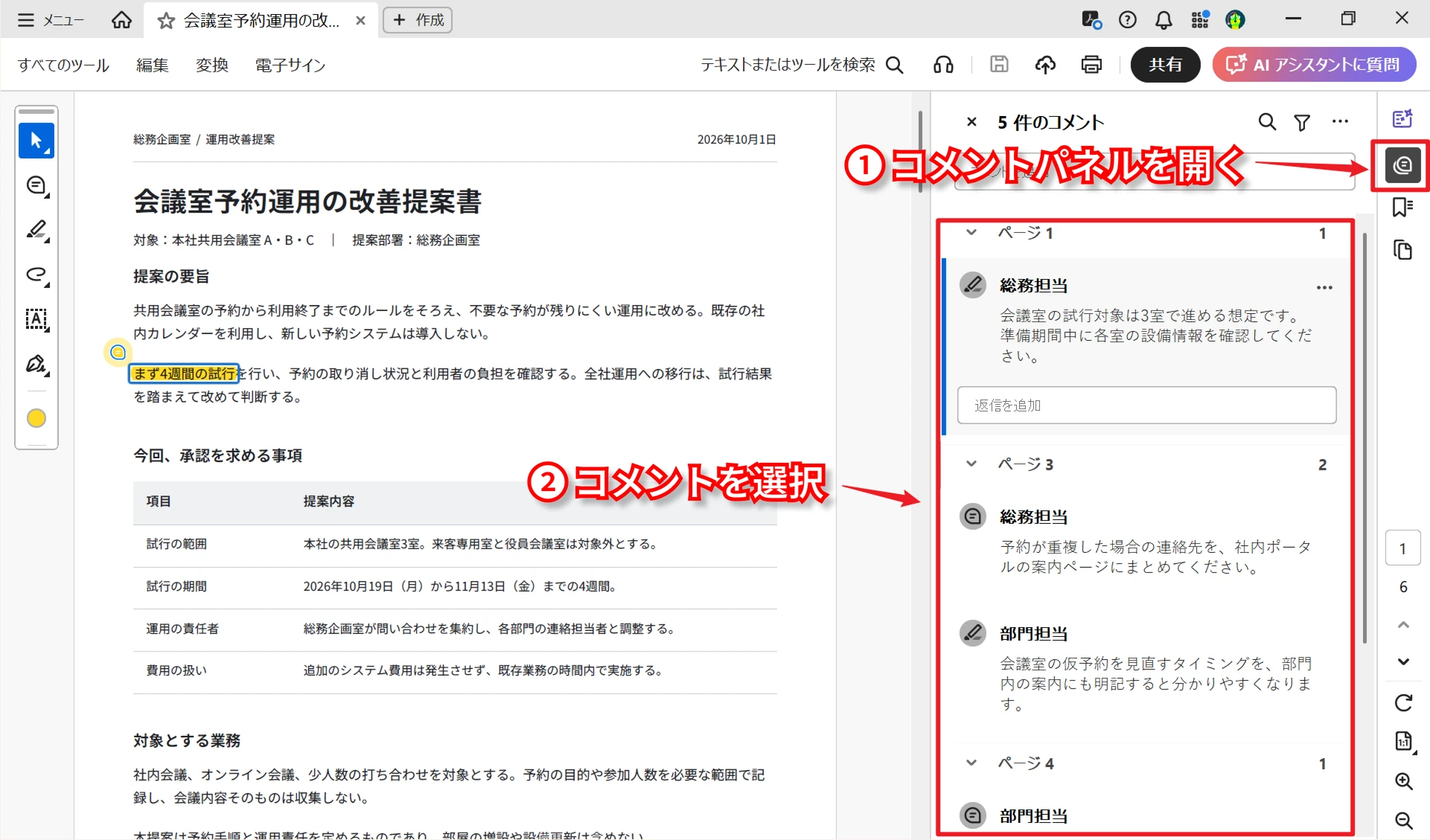The image size is (1430, 840).
Task: Print the document with the printer icon
Action: [1091, 65]
